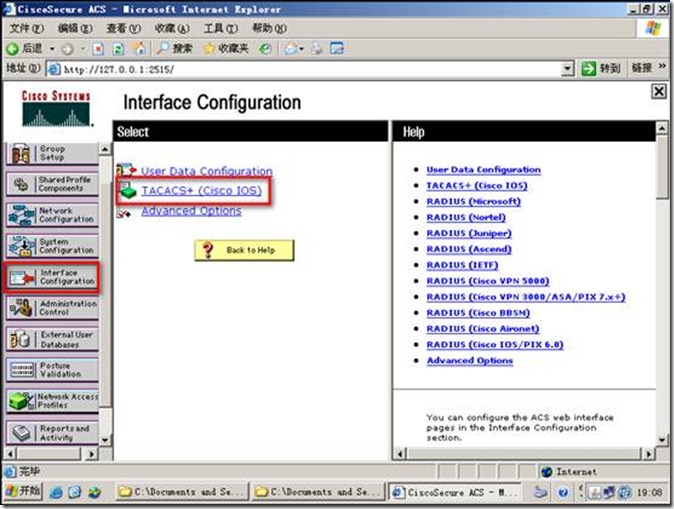Viewport: 674px width, 509px height.
Task: Click the User Data Configuration icon
Action: pos(126,170)
